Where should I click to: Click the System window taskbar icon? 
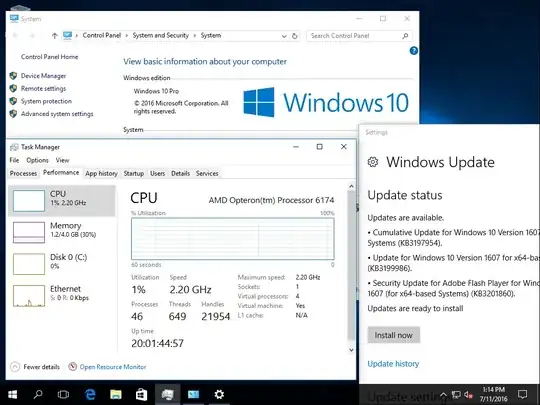pyautogui.click(x=193, y=394)
